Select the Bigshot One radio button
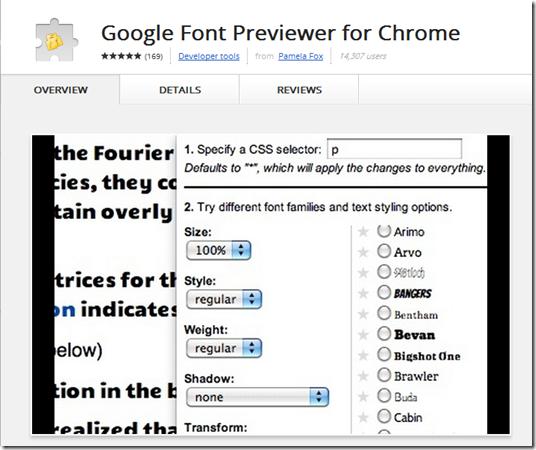Image resolution: width=536 pixels, height=450 pixels. pos(384,354)
